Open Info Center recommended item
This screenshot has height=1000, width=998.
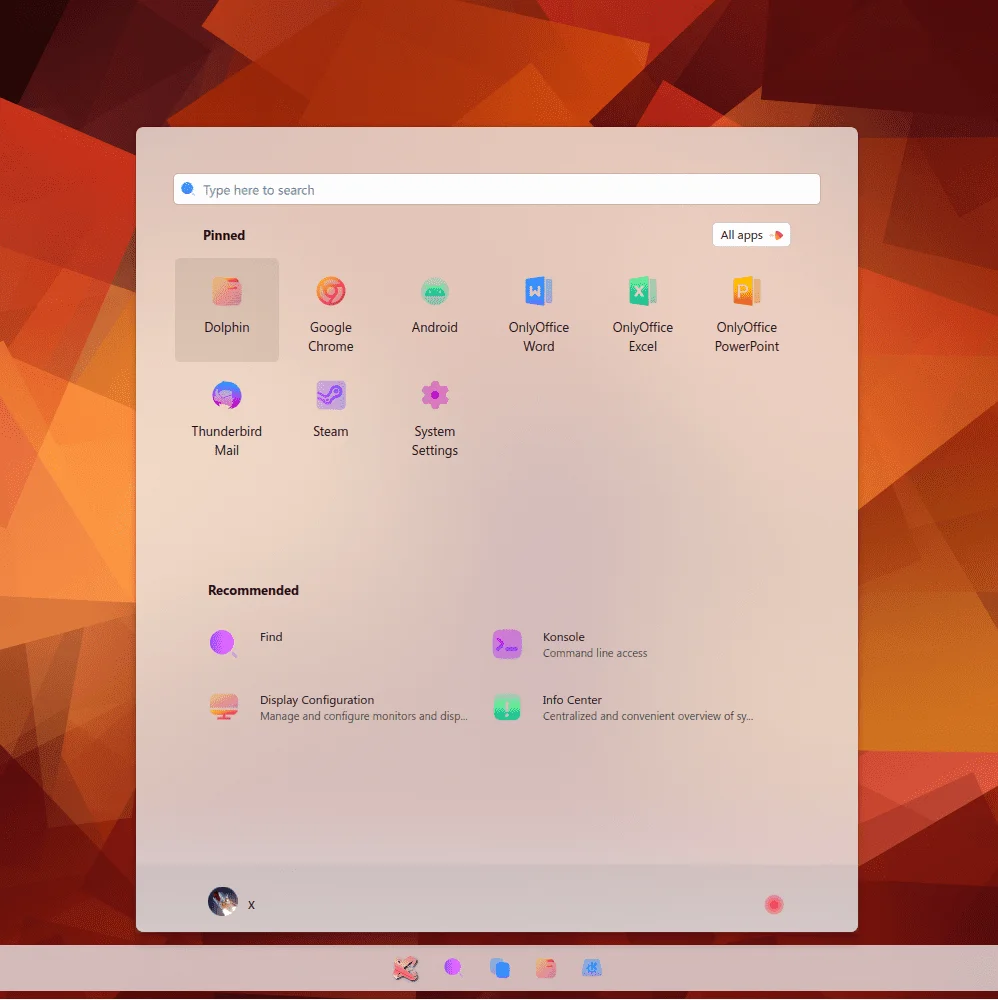coord(624,707)
